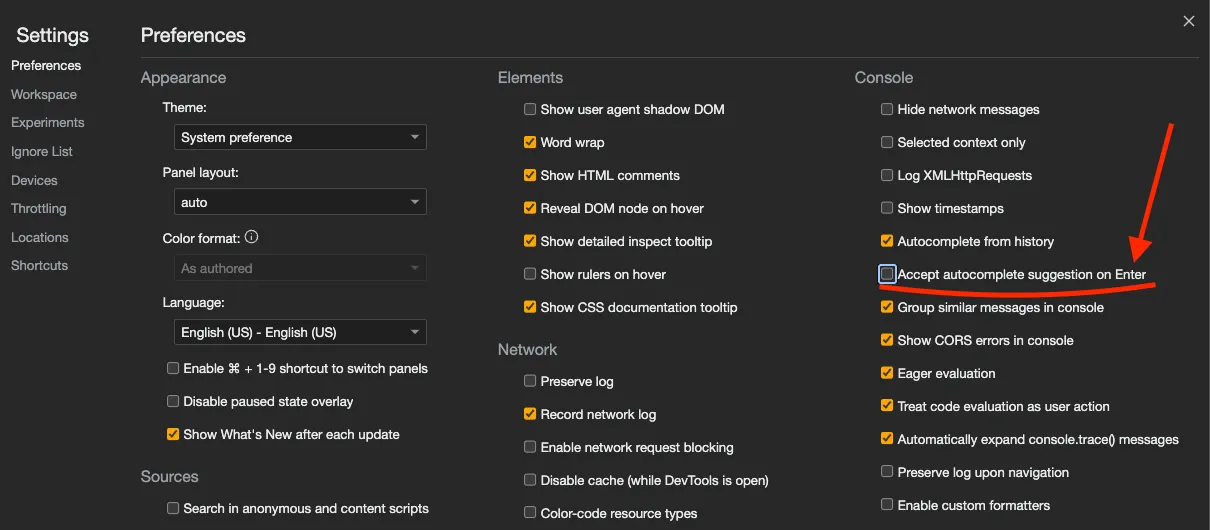Toggle Preserve log under Network
1210x530 pixels.
point(530,381)
